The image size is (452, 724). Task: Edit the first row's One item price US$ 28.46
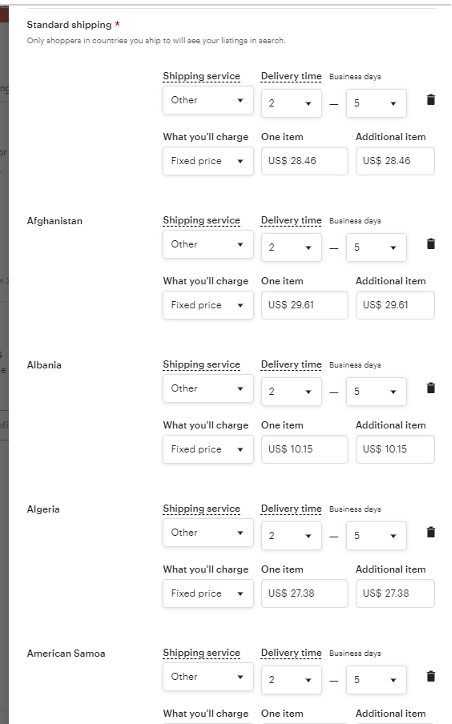click(304, 161)
